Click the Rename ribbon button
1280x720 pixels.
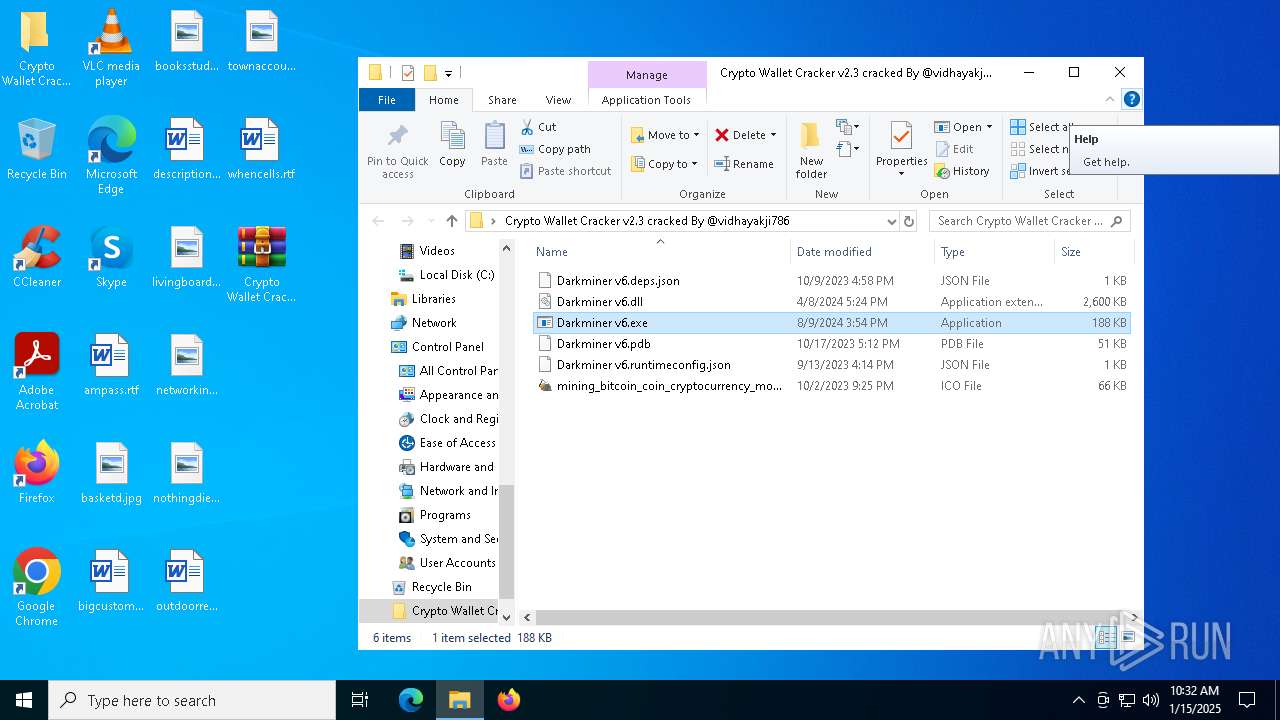click(744, 164)
